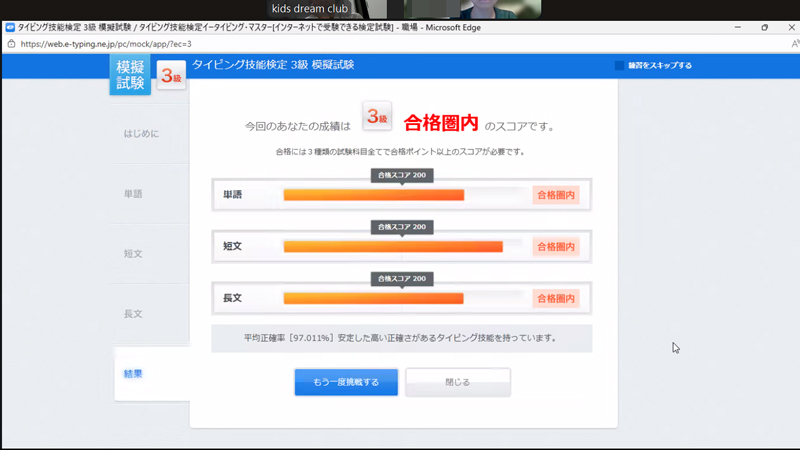
Task: Toggle the 練習をスキップする checkbox
Action: click(x=619, y=65)
